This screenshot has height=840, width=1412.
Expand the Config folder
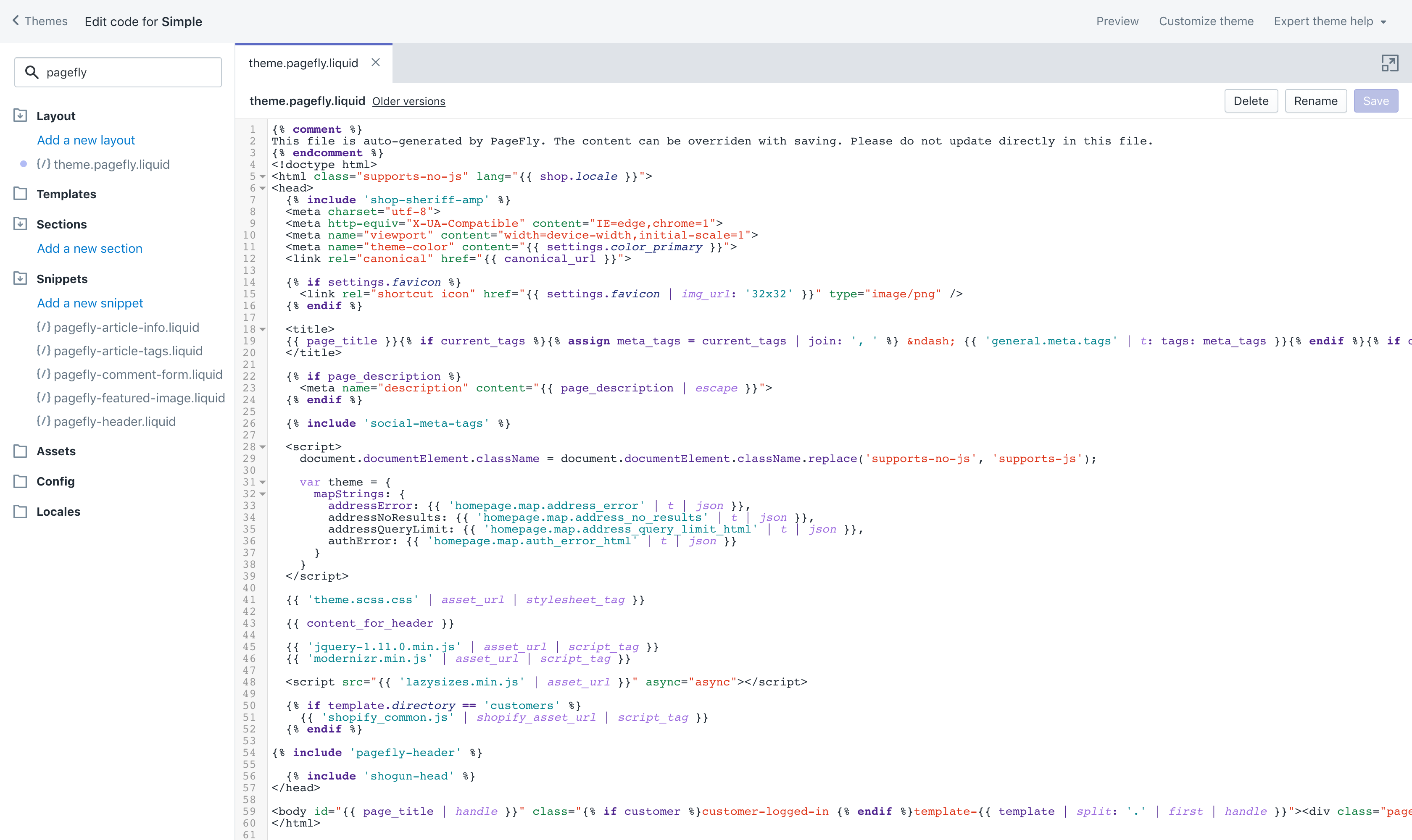coord(21,481)
